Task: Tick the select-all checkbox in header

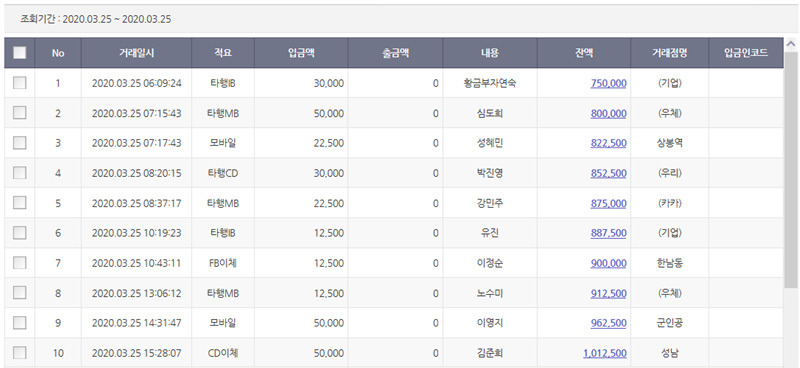Action: click(19, 53)
